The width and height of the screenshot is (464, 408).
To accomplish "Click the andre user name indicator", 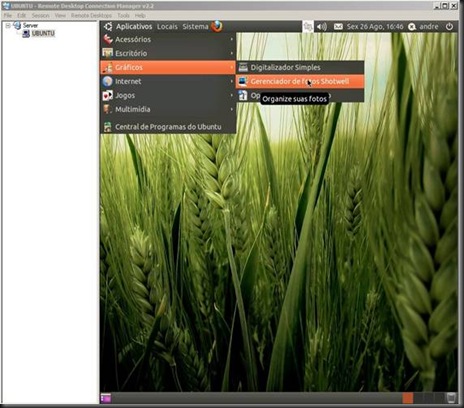I will 429,26.
